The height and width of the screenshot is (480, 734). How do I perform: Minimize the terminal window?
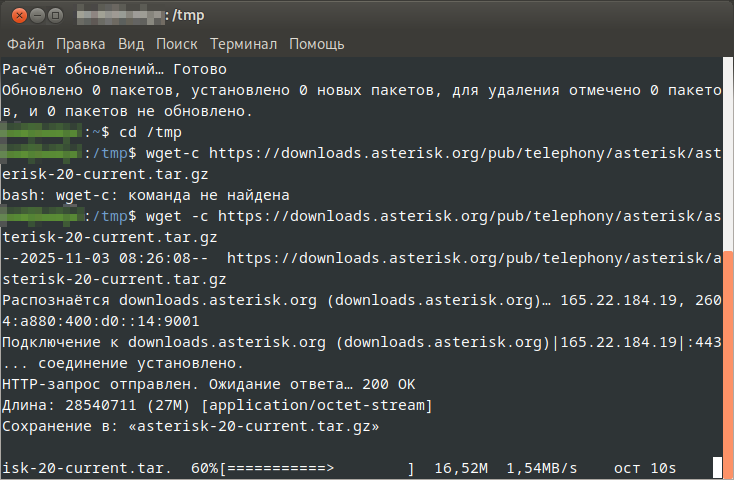pyautogui.click(x=36, y=15)
